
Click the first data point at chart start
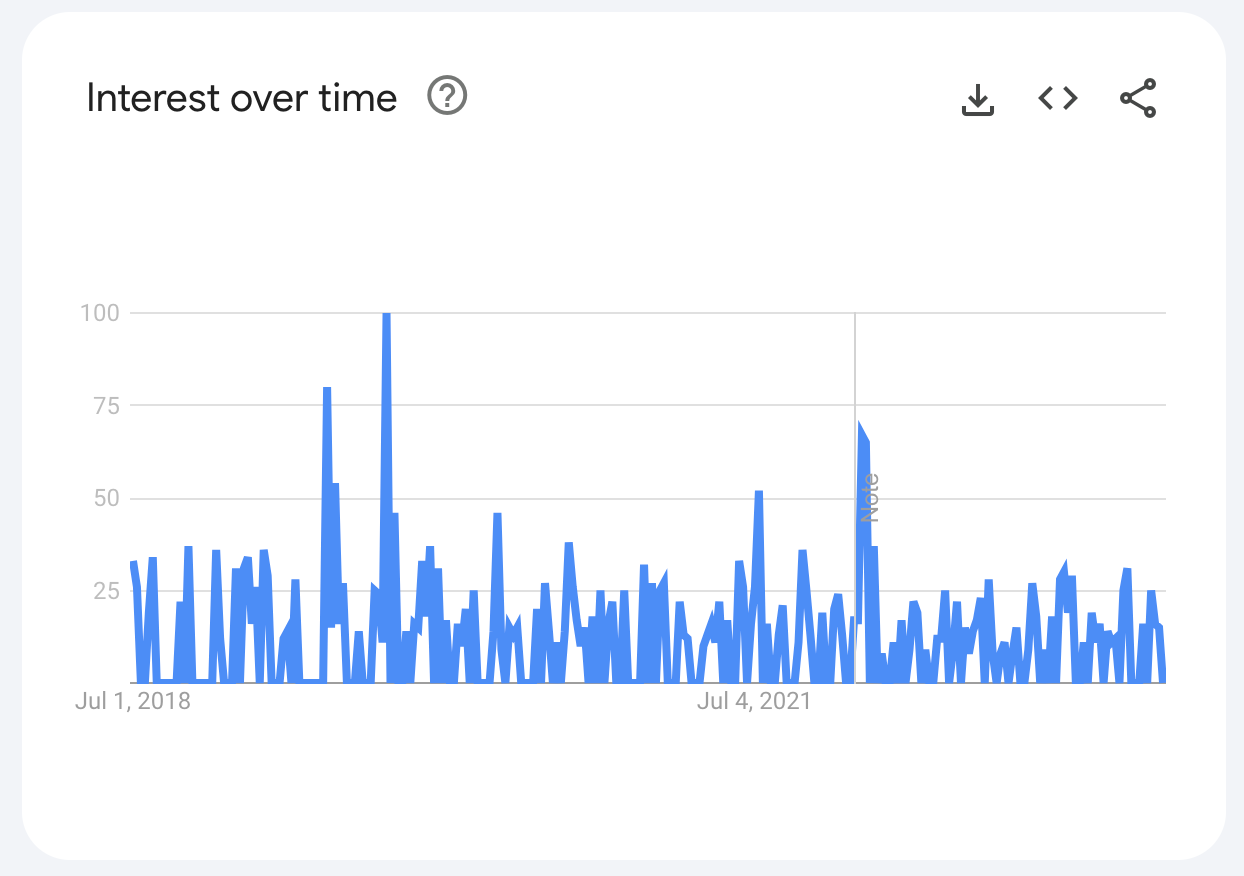coord(132,563)
